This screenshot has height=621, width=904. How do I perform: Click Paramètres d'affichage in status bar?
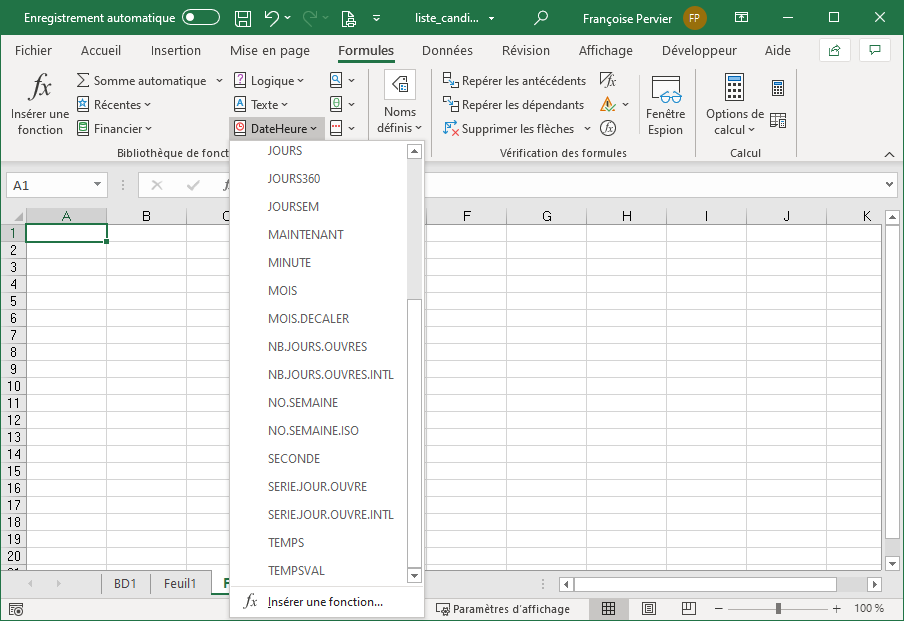click(x=502, y=609)
